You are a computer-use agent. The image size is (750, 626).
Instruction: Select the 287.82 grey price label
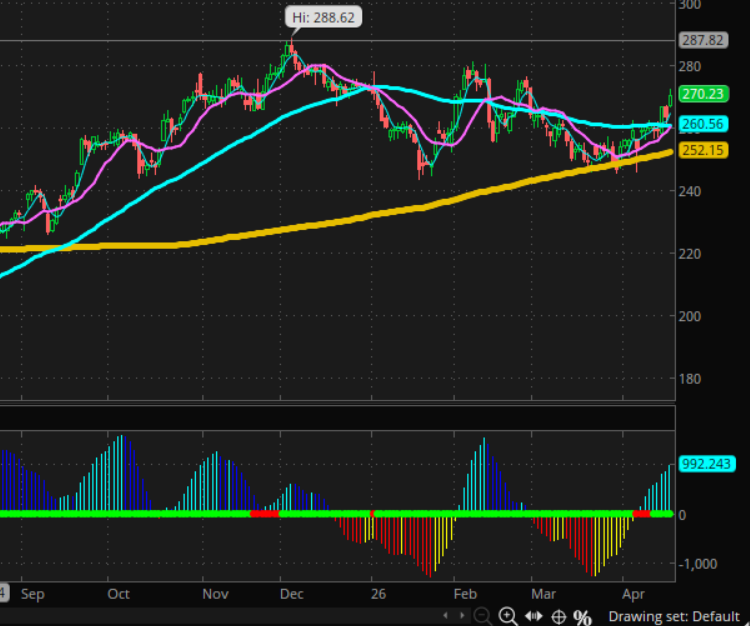pyautogui.click(x=703, y=40)
